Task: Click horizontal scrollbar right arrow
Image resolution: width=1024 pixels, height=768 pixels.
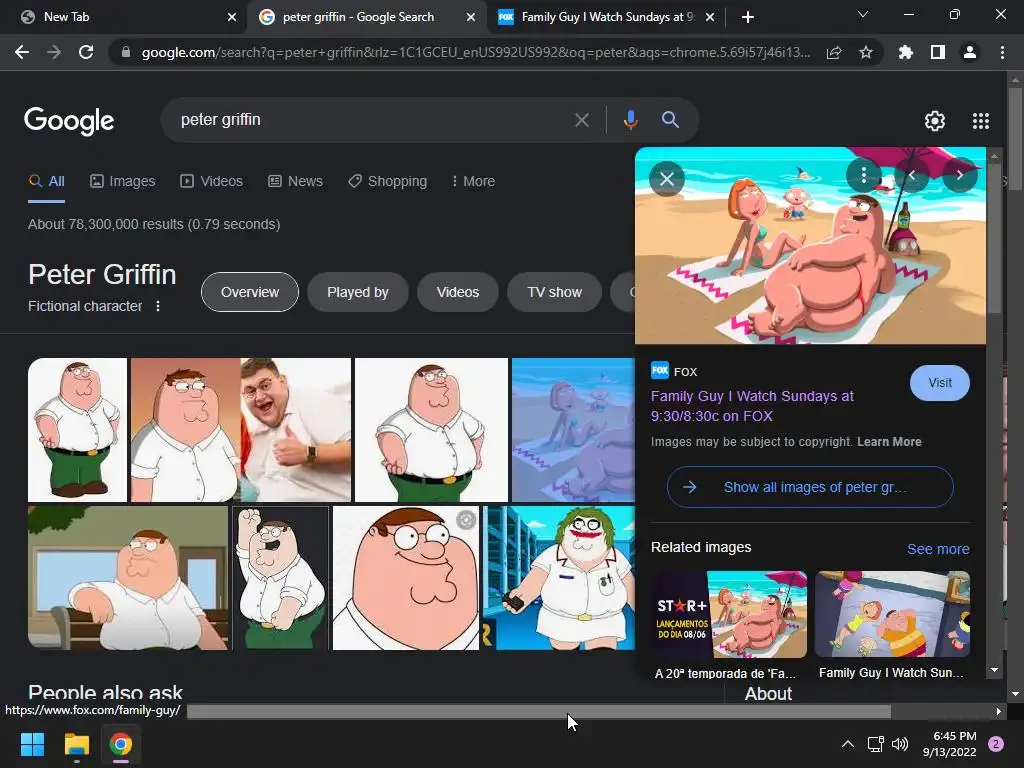Action: click(x=999, y=711)
